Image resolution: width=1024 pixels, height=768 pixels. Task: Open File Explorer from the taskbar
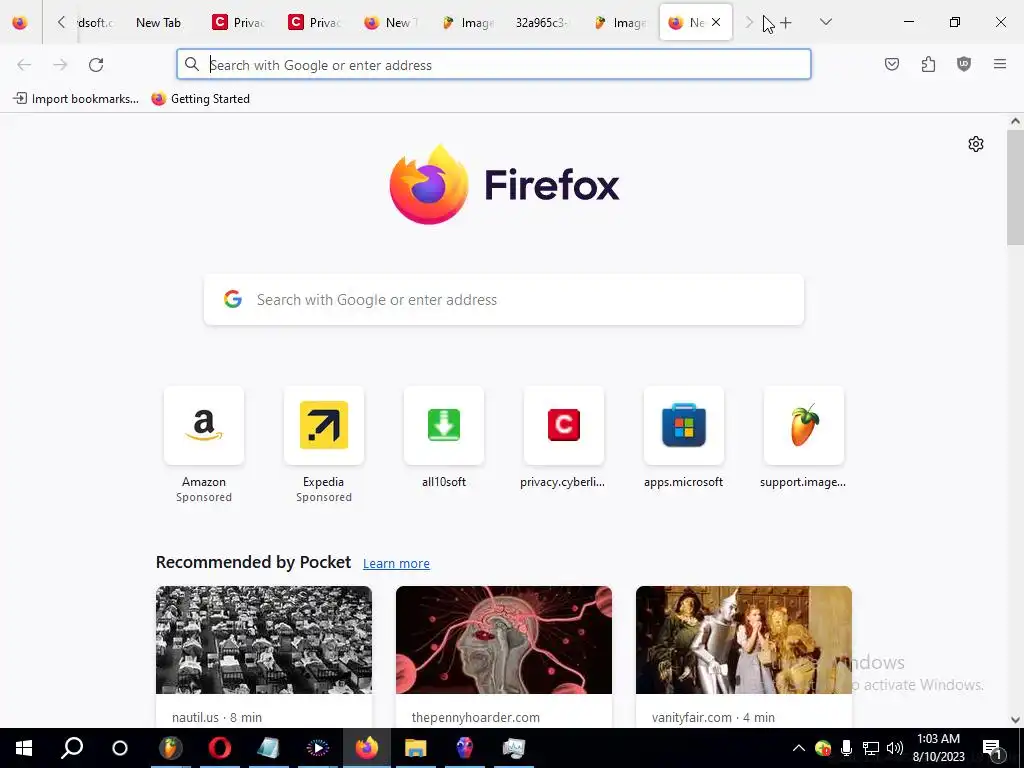point(415,748)
